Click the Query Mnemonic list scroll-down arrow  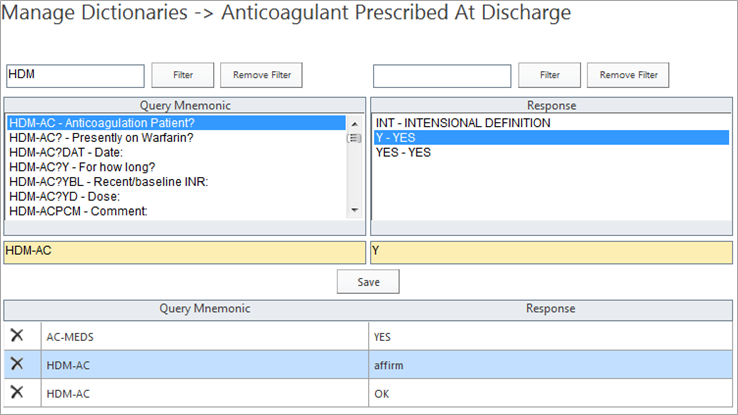pos(354,210)
